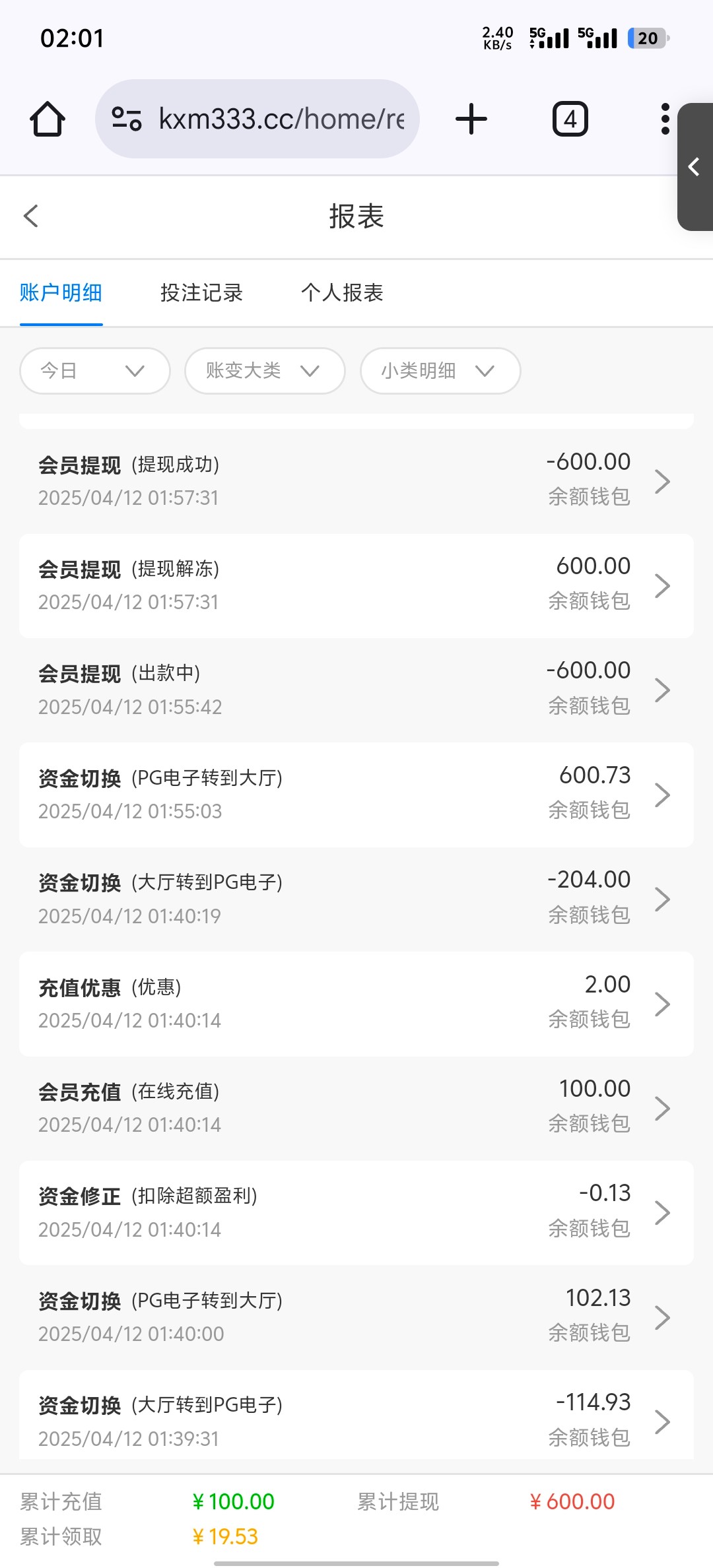Select the 账户明细 tab
Viewport: 713px width, 1568px height.
tap(61, 292)
